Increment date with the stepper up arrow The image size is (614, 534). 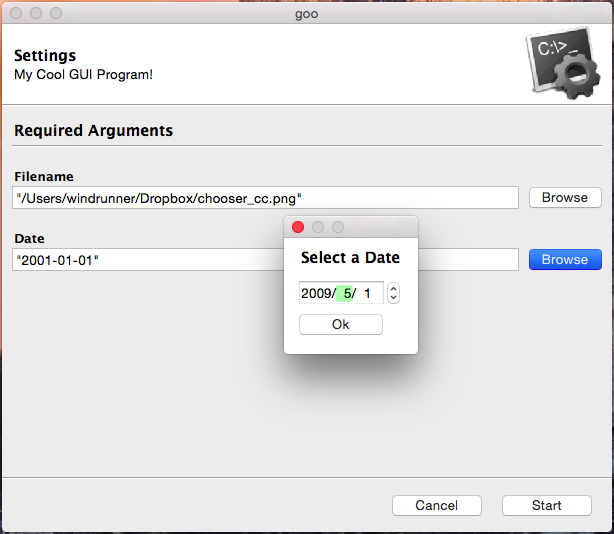tap(393, 288)
